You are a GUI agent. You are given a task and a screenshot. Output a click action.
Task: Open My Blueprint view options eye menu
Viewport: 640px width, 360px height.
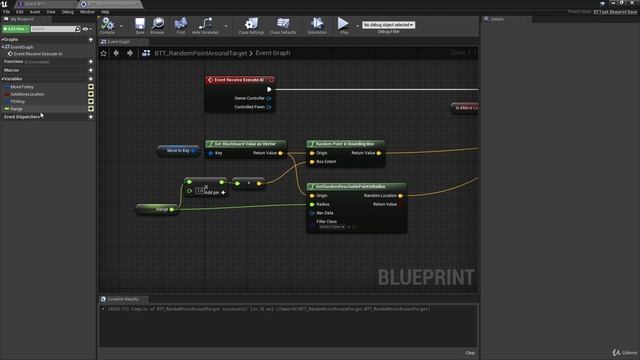(87, 29)
